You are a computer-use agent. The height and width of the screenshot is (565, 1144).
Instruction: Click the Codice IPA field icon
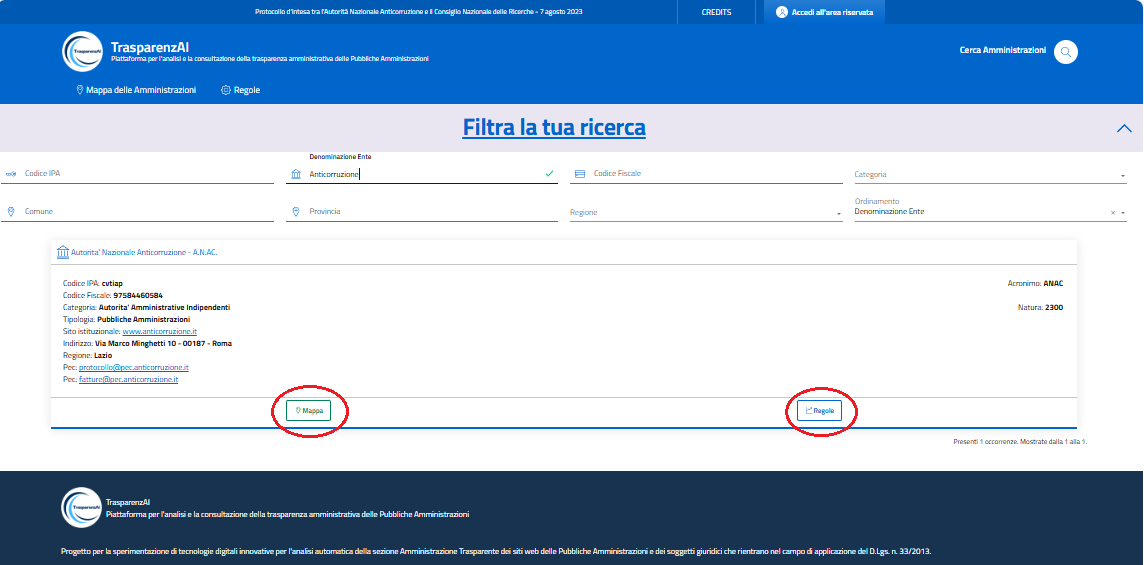coord(11,174)
